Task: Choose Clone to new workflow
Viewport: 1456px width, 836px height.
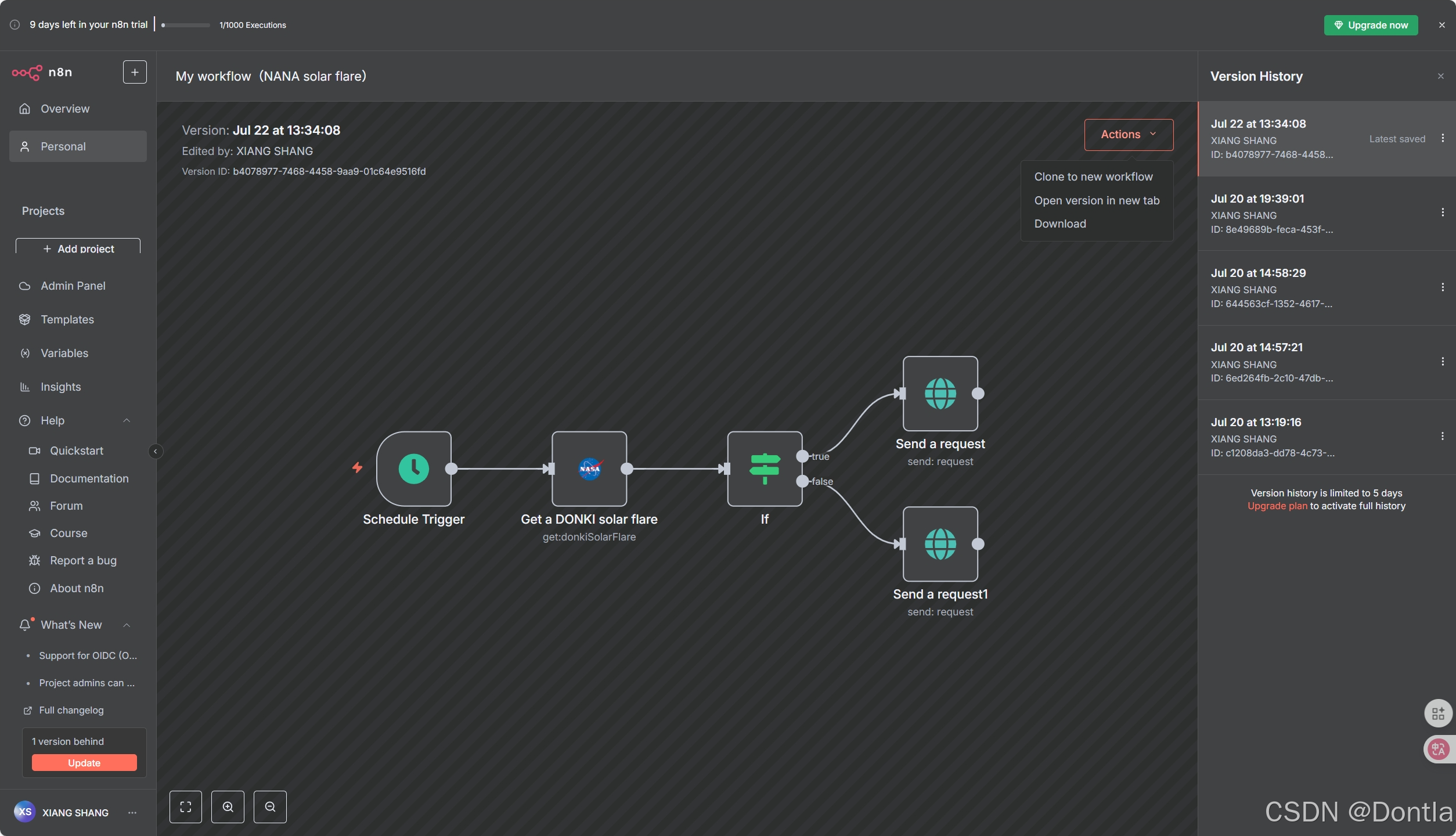Action: pyautogui.click(x=1097, y=176)
